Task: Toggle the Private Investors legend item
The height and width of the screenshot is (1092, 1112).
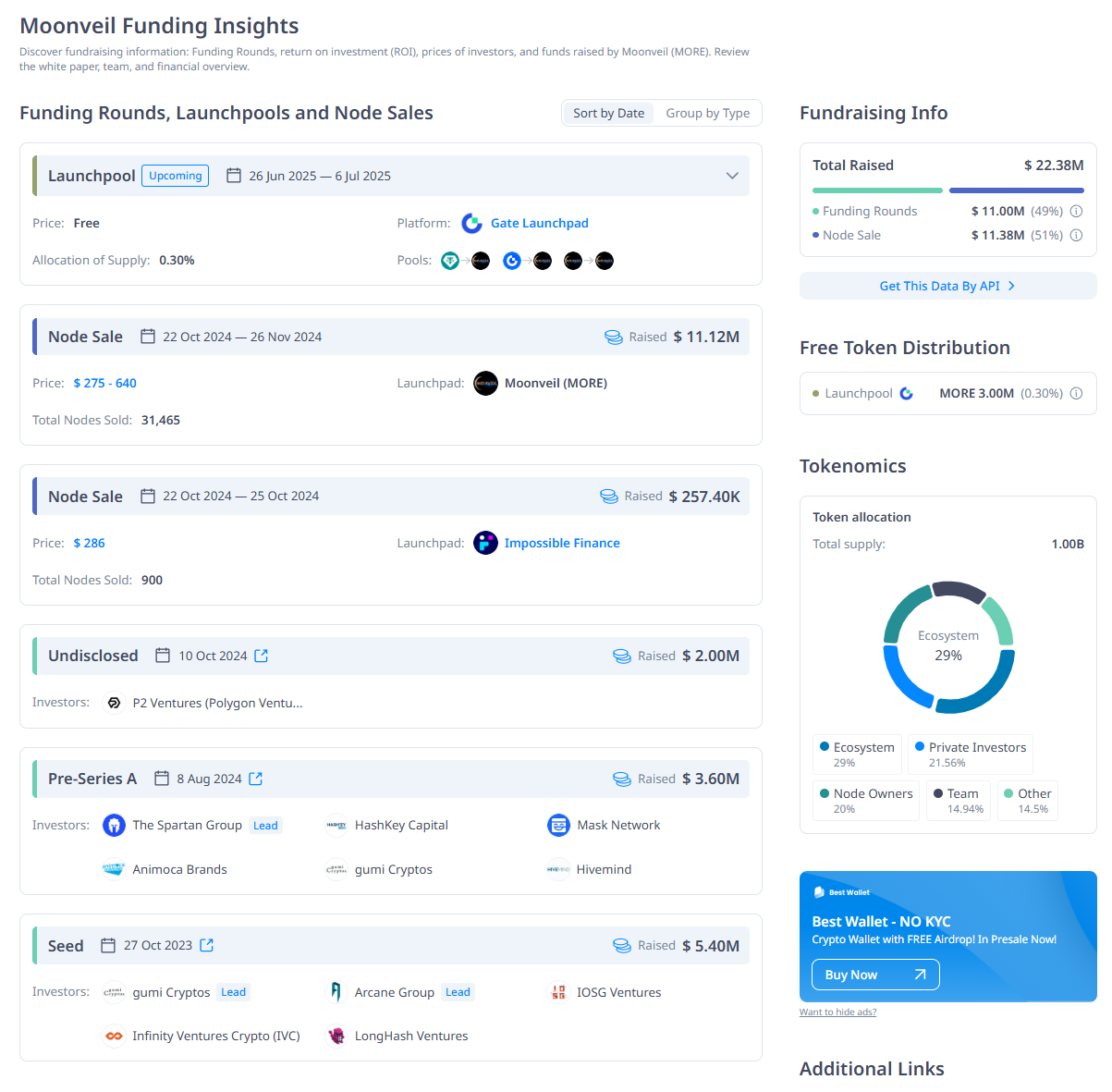Action: [x=970, y=754]
